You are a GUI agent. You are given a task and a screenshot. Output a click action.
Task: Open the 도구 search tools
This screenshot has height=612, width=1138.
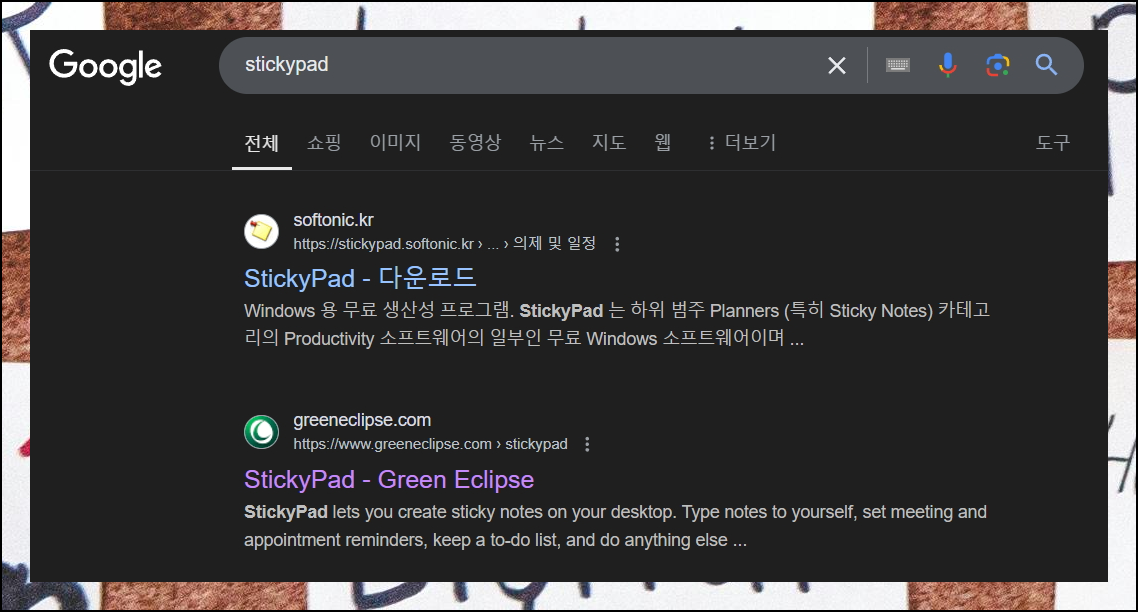(1052, 142)
